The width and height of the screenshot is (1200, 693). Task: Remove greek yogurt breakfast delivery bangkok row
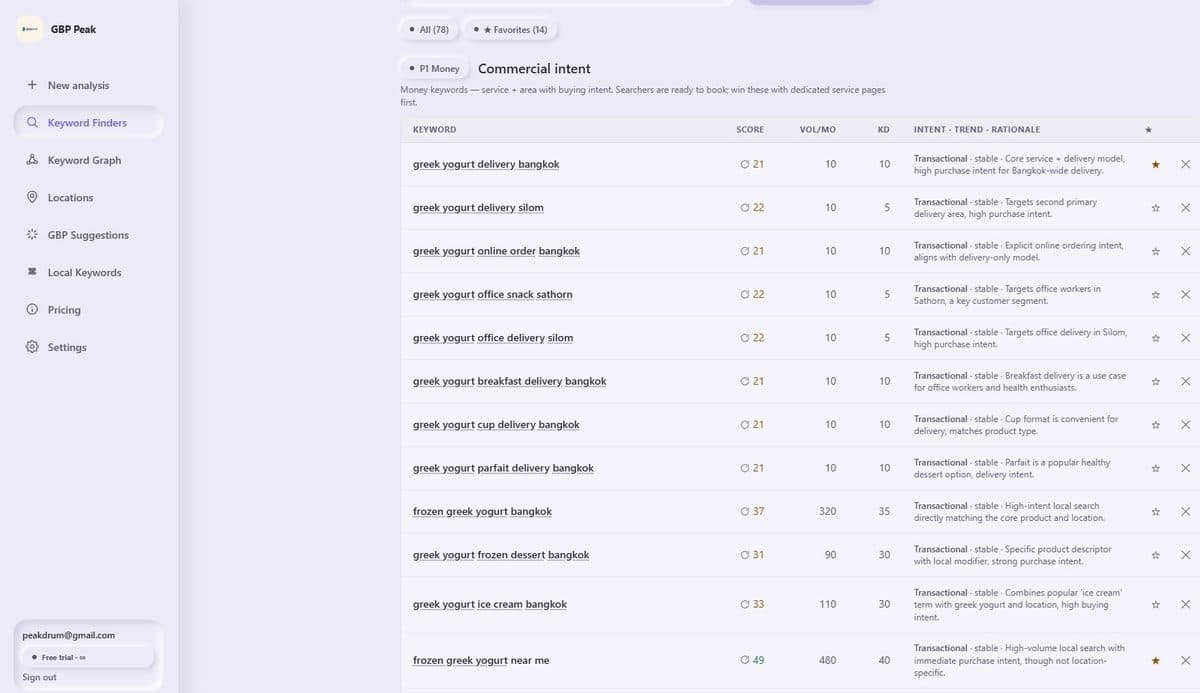coord(1185,381)
